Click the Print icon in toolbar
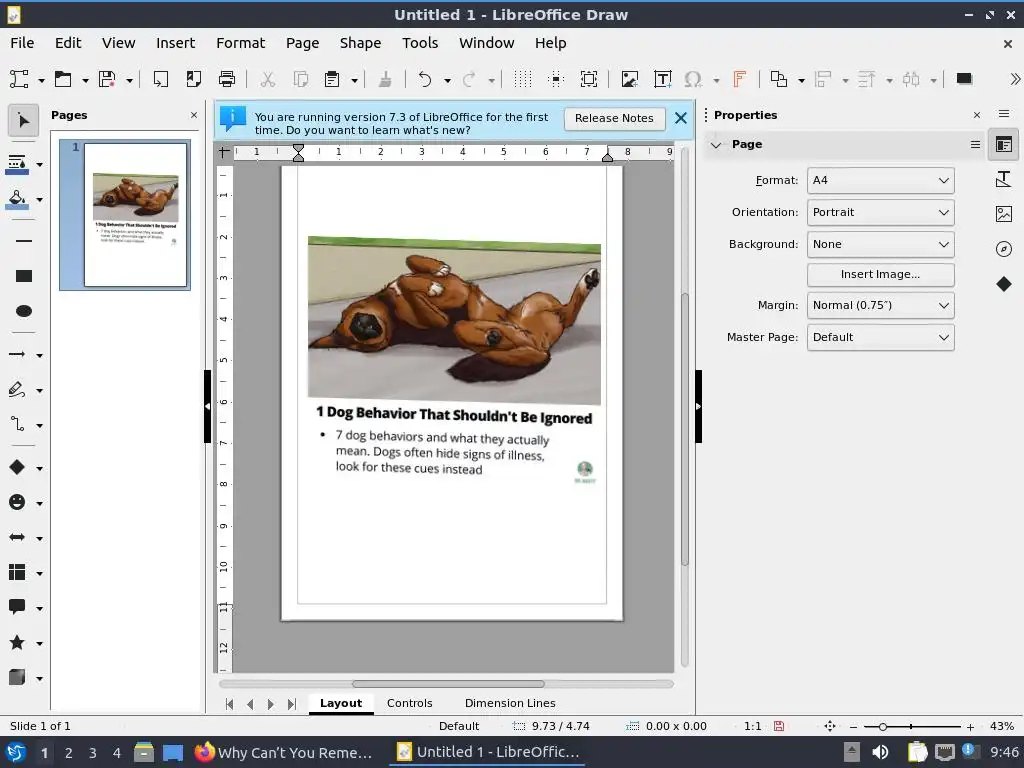The height and width of the screenshot is (768, 1024). [227, 79]
